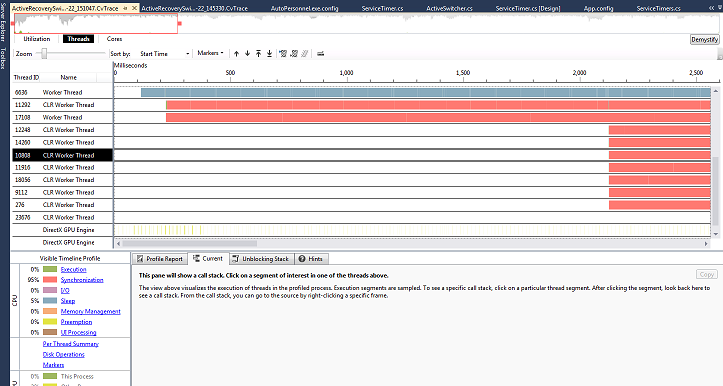Select thread 12248 CLR Worker Thread row
This screenshot has width=723, height=386.
[62, 130]
